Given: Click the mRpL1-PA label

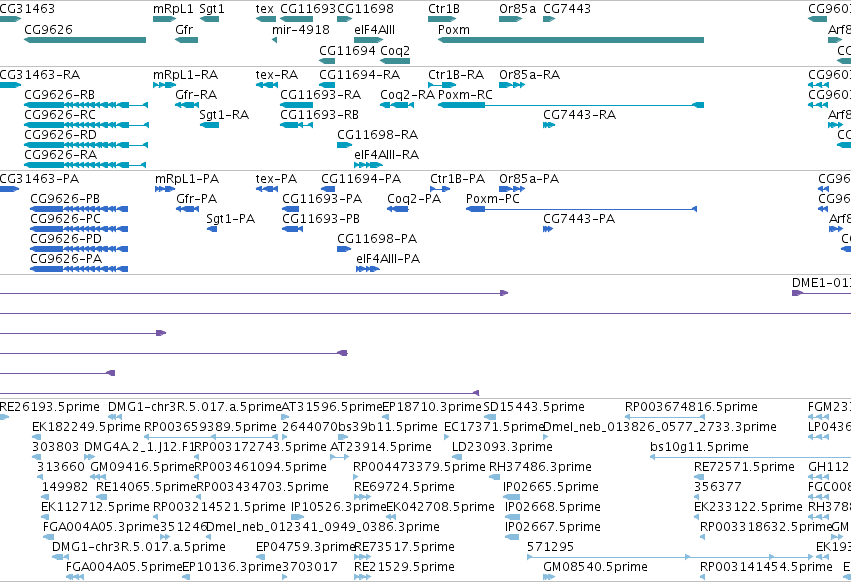Looking at the screenshot, I should pos(187,179).
